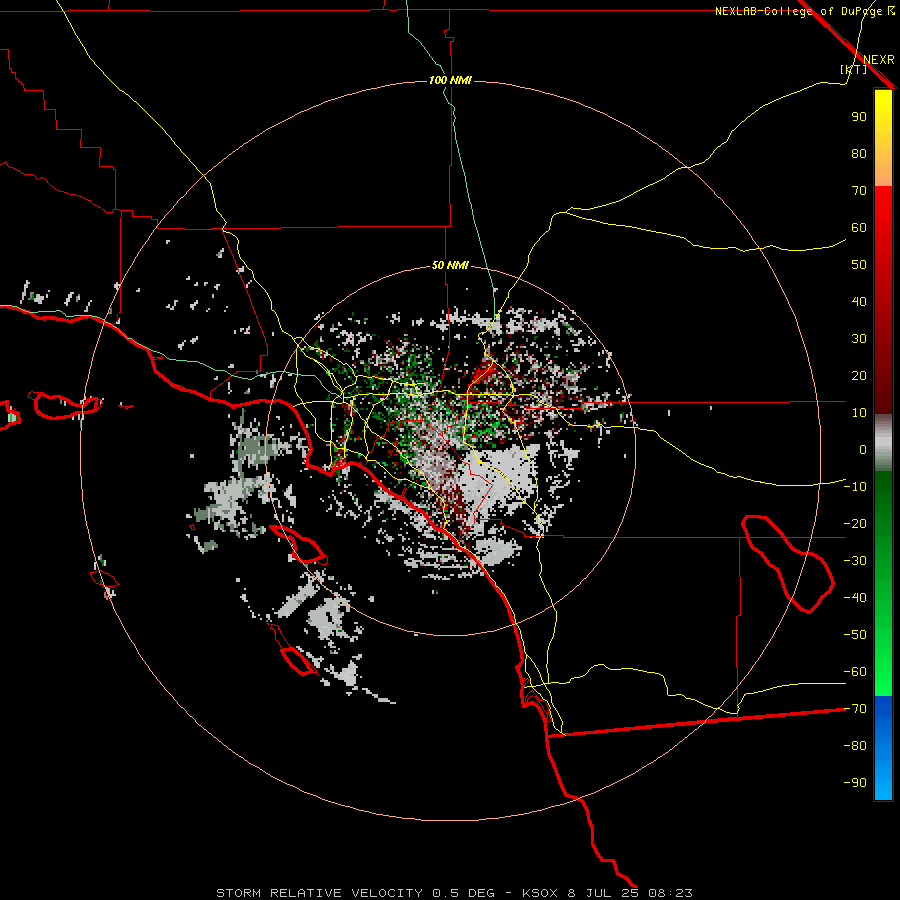Click the "50 NMI" range ring label
Viewport: 900px width, 900px height.
[x=450, y=265]
